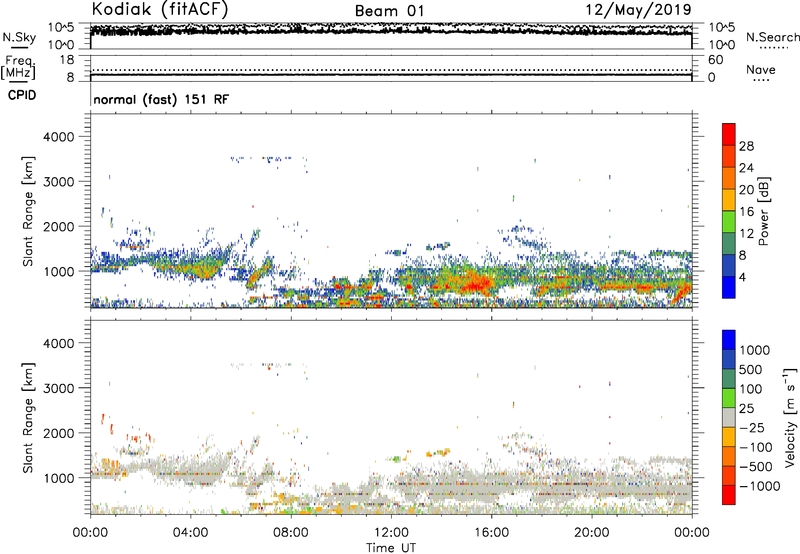Click the "normal (fast) 151 RF" text
The image size is (800, 554).
161,99
